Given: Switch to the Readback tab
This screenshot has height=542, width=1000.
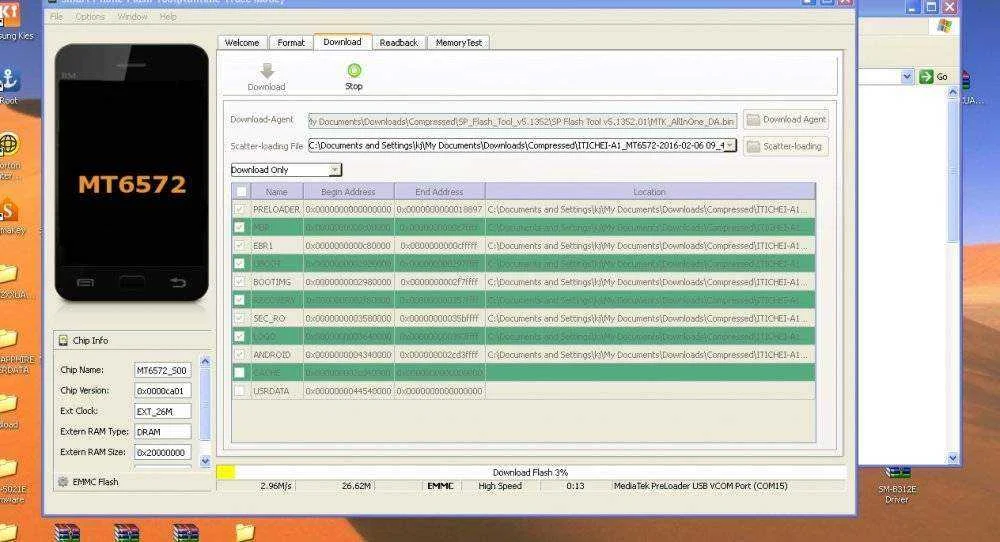Looking at the screenshot, I should coord(399,43).
